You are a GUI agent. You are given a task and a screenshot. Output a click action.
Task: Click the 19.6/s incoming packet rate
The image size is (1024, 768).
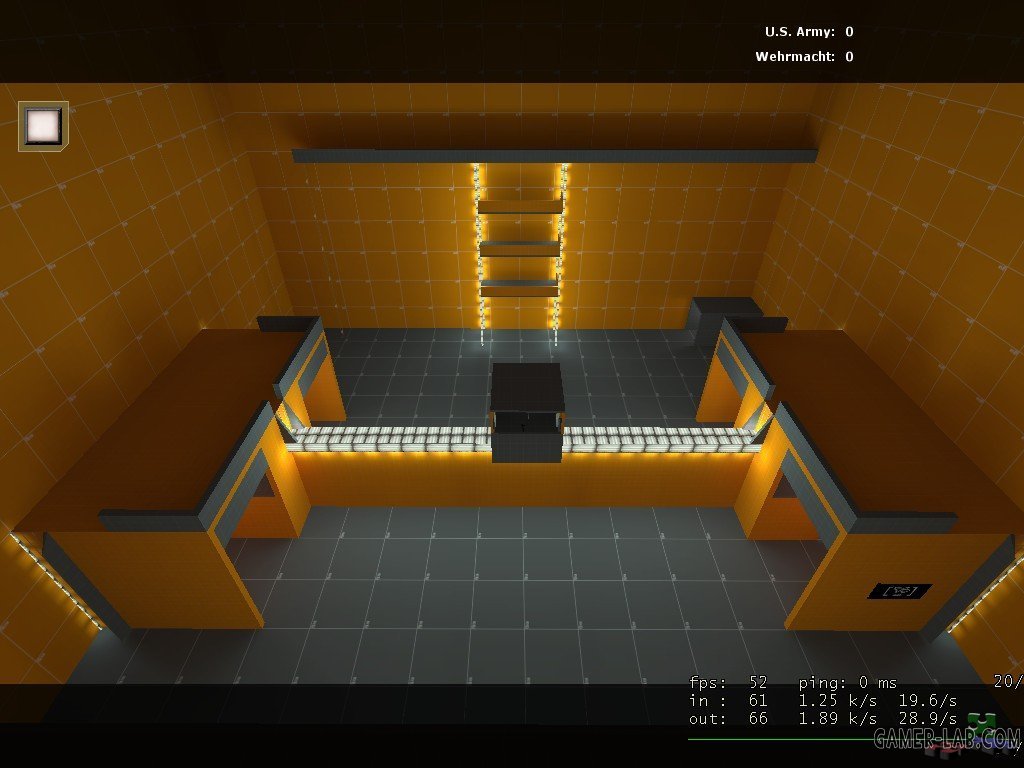coord(927,701)
